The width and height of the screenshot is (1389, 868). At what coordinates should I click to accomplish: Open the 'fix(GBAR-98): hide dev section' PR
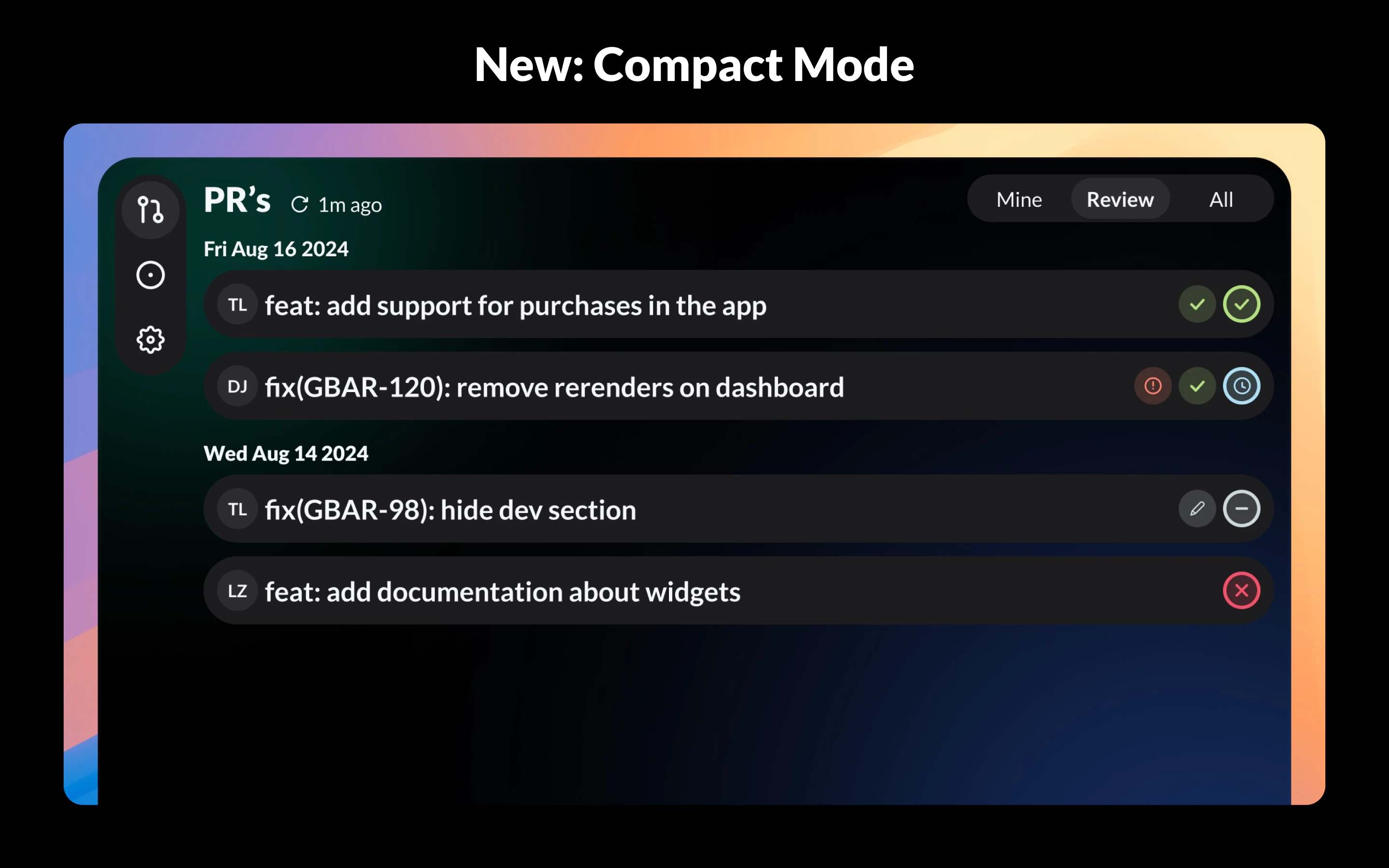click(450, 509)
